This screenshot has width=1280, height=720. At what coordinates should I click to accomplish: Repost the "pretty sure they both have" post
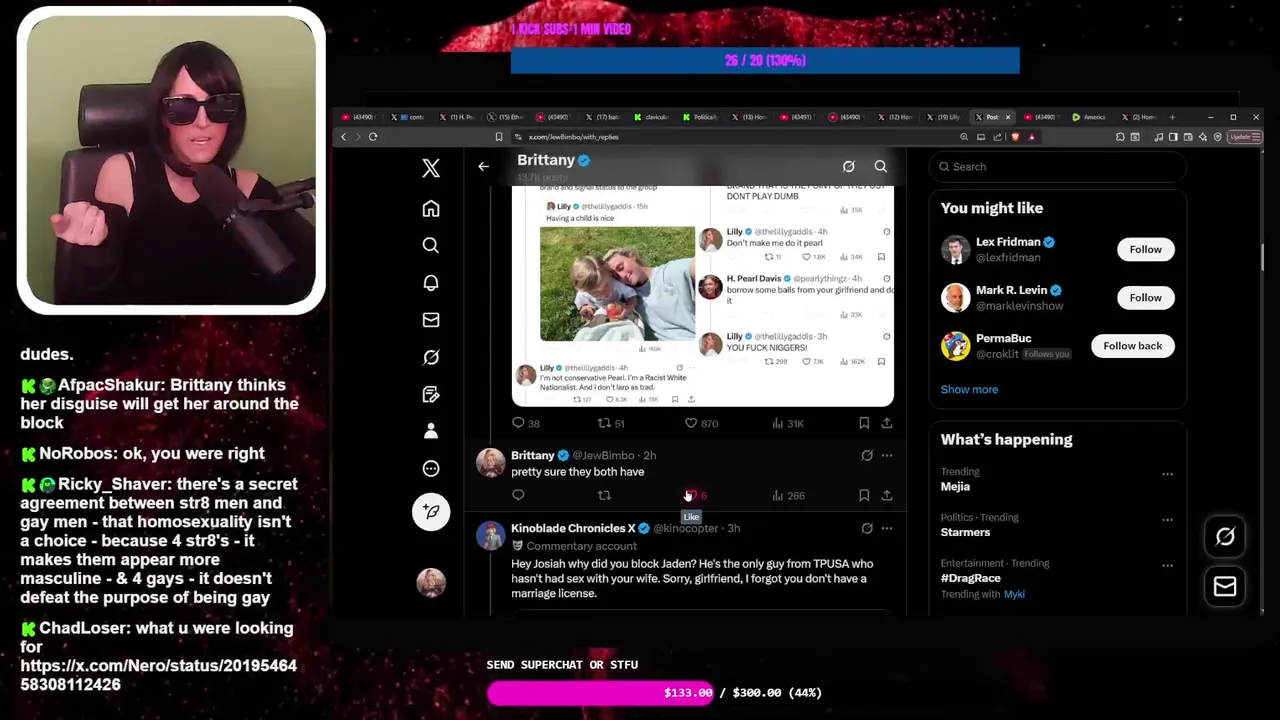click(x=604, y=495)
